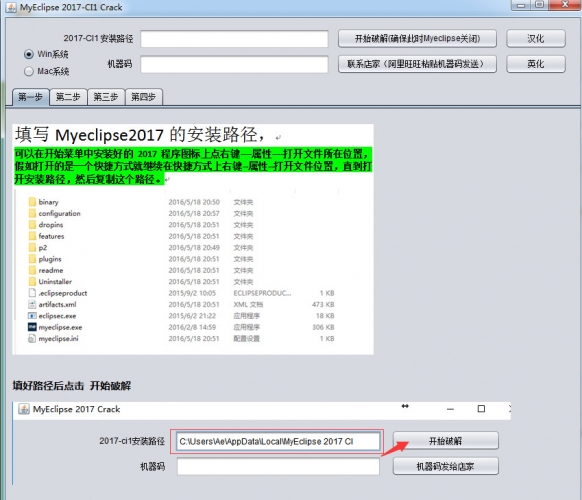Select the Mac系统 radio button

pyautogui.click(x=29, y=71)
